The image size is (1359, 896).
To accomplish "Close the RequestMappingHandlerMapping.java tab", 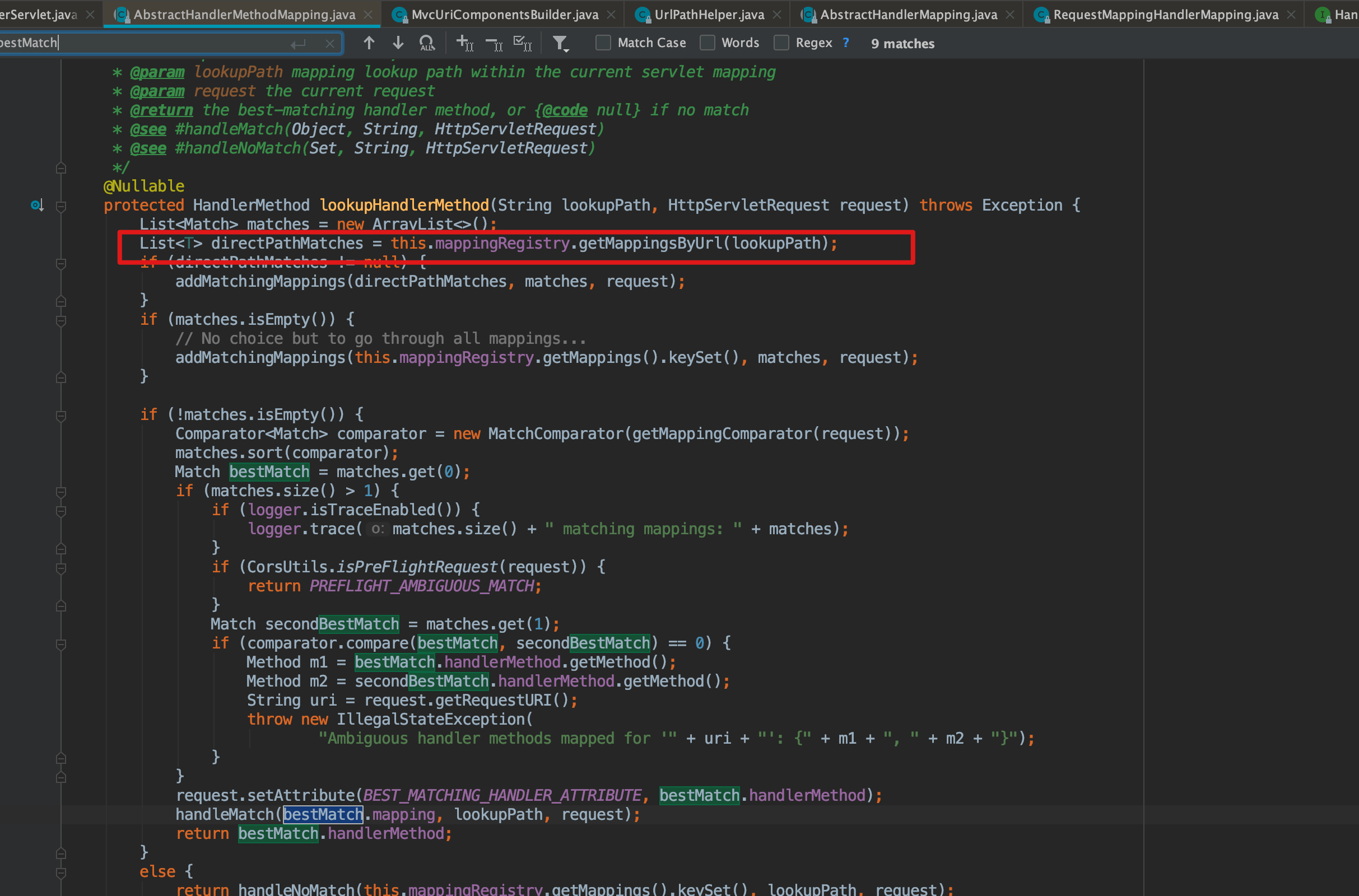I will 1291,15.
